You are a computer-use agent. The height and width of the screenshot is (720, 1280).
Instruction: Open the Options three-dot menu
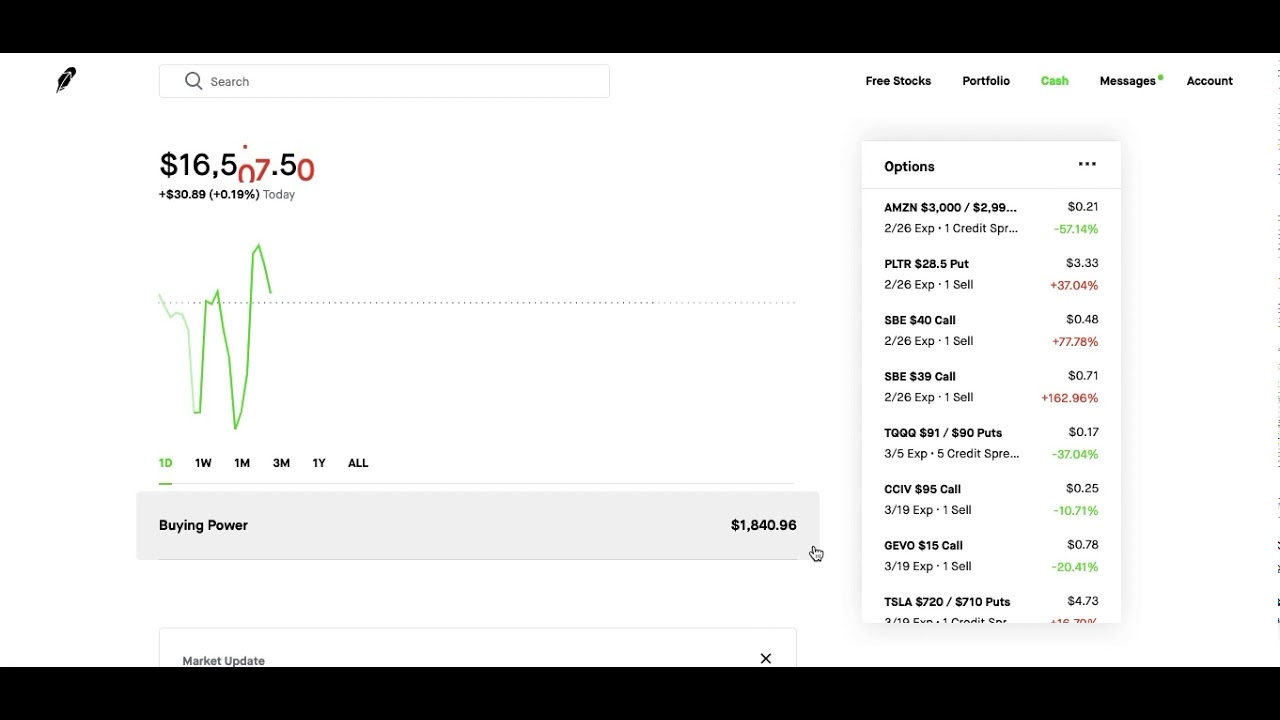1087,165
